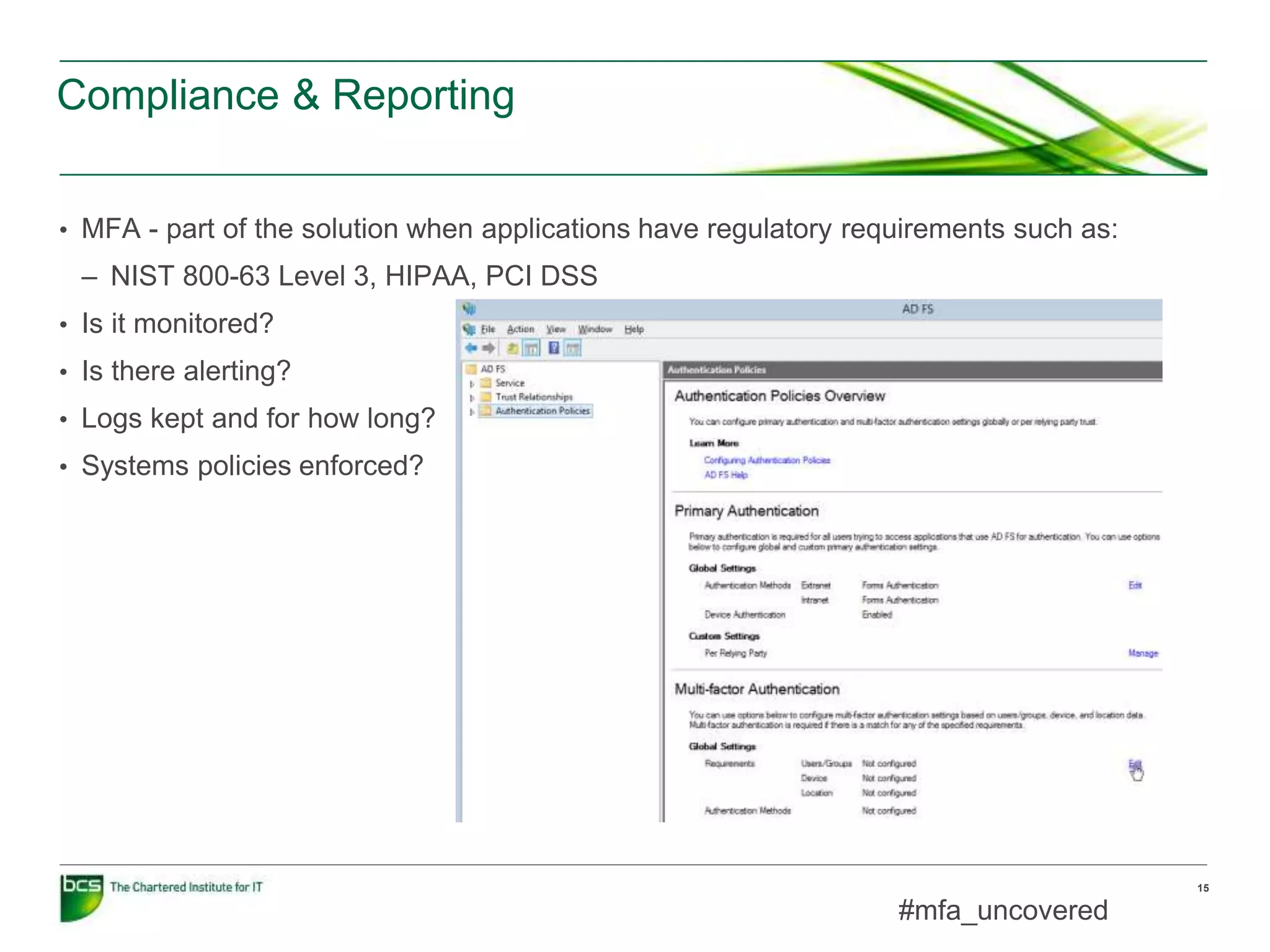Click the Enabled value for Device Authentication

click(877, 615)
